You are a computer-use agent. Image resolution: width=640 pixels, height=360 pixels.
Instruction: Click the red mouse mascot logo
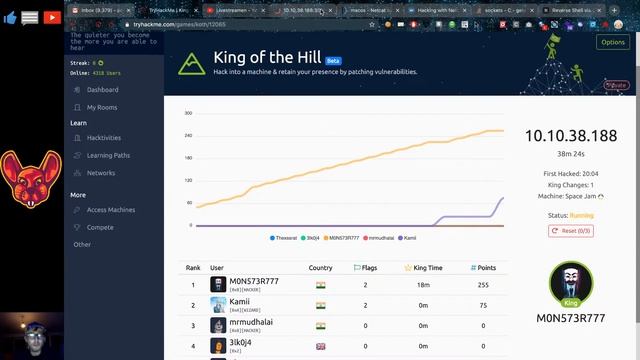click(31, 179)
